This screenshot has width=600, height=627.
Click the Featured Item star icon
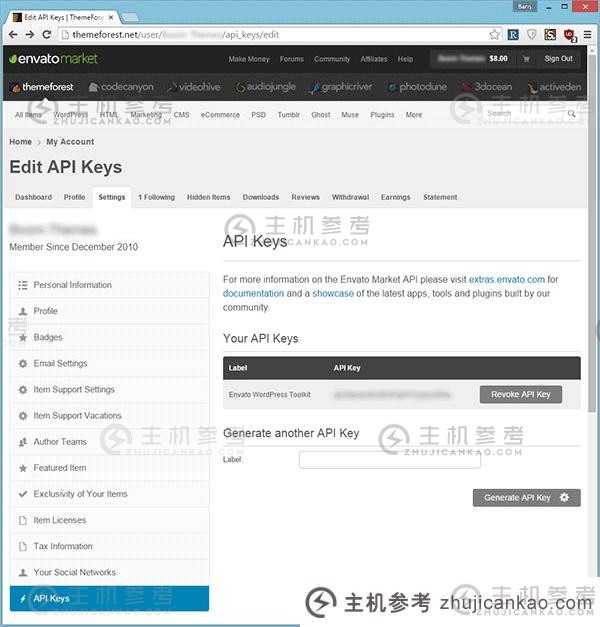(23, 468)
